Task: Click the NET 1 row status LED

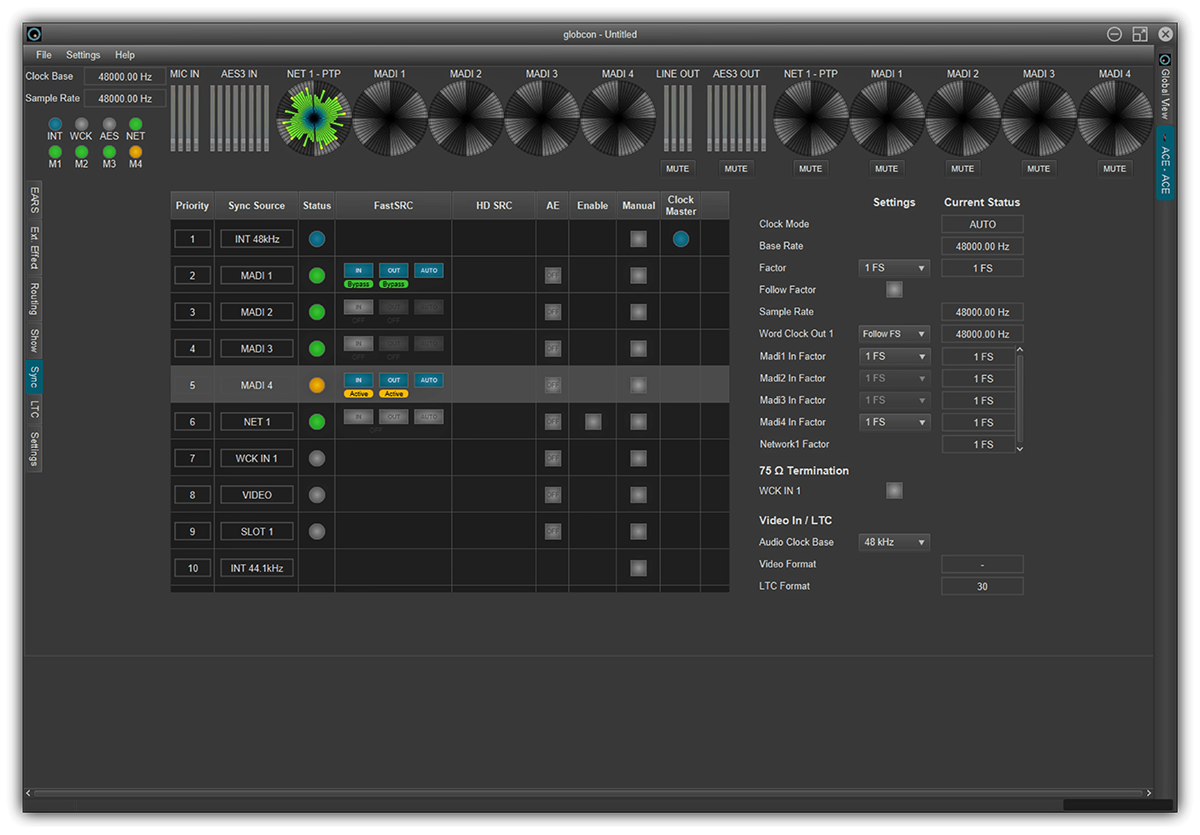Action: click(317, 422)
